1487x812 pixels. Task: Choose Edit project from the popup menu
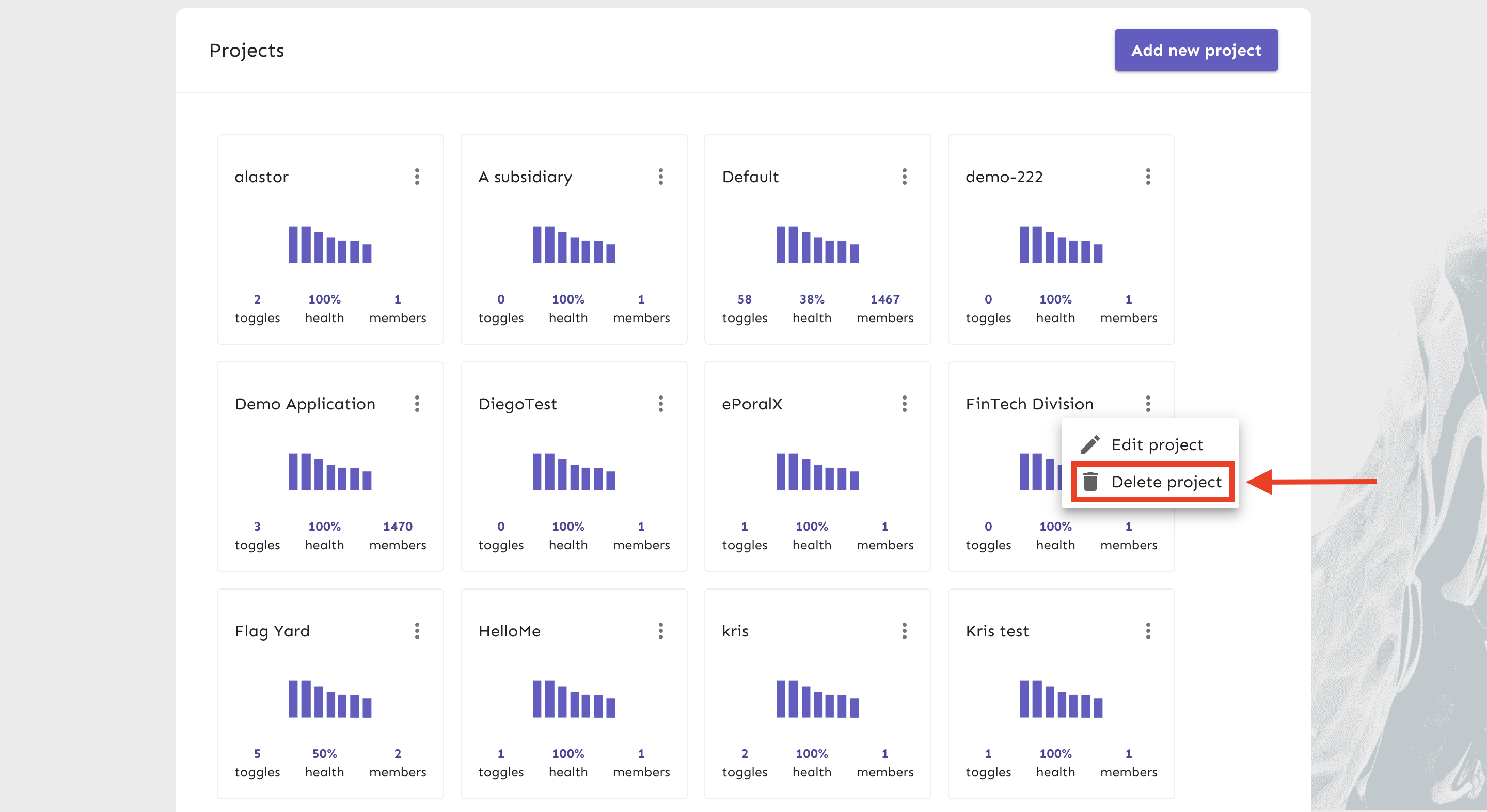click(x=1157, y=444)
